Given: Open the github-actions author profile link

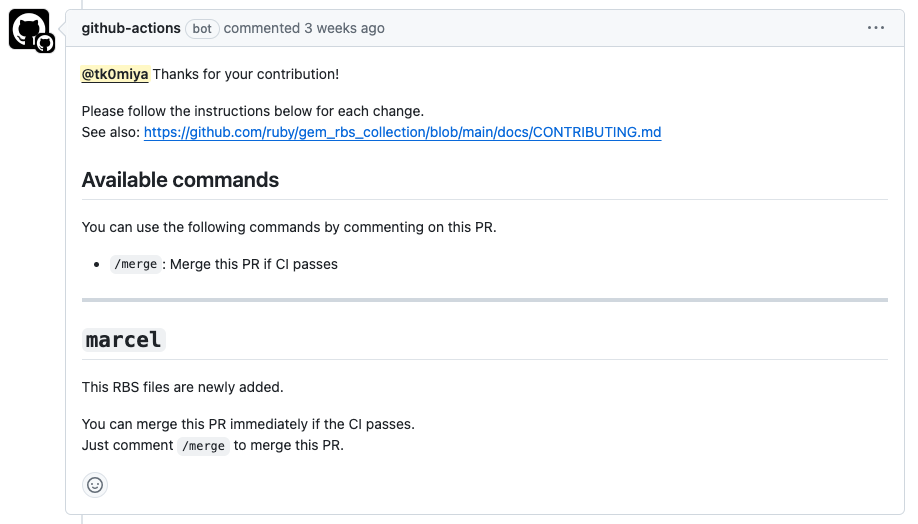Looking at the screenshot, I should [131, 28].
